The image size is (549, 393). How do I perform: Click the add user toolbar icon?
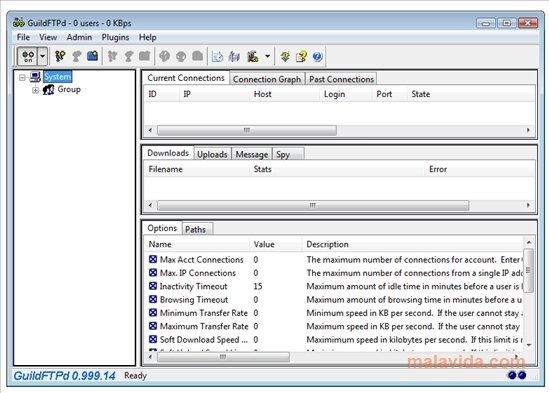(60, 56)
